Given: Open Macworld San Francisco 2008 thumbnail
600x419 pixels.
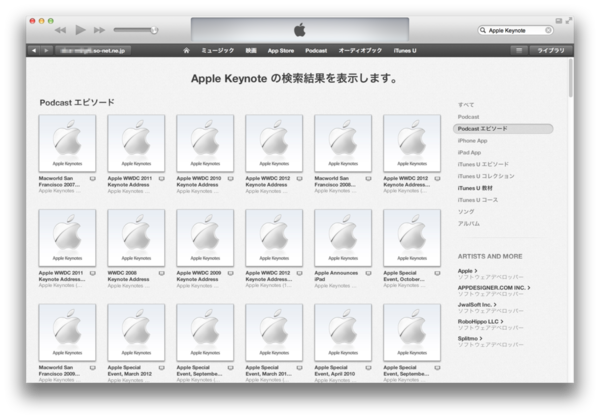Looking at the screenshot, I should point(343,143).
